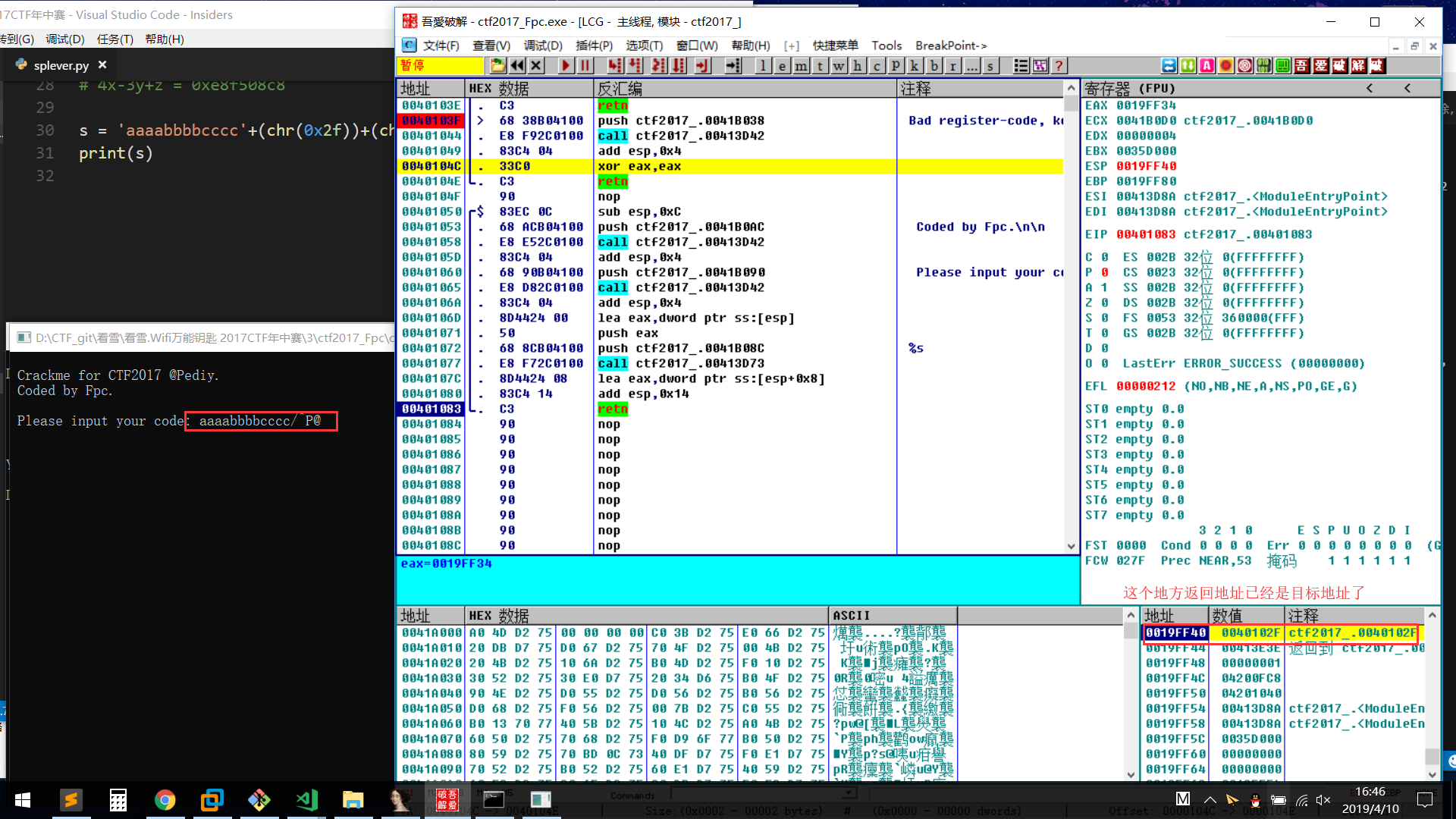Toggle the C flag value
The image size is (1456, 819).
pos(1104,257)
